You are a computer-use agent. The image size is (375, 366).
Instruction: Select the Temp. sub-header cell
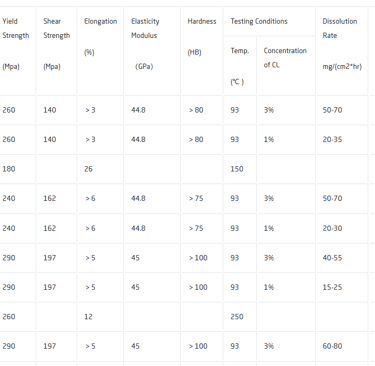[240, 66]
